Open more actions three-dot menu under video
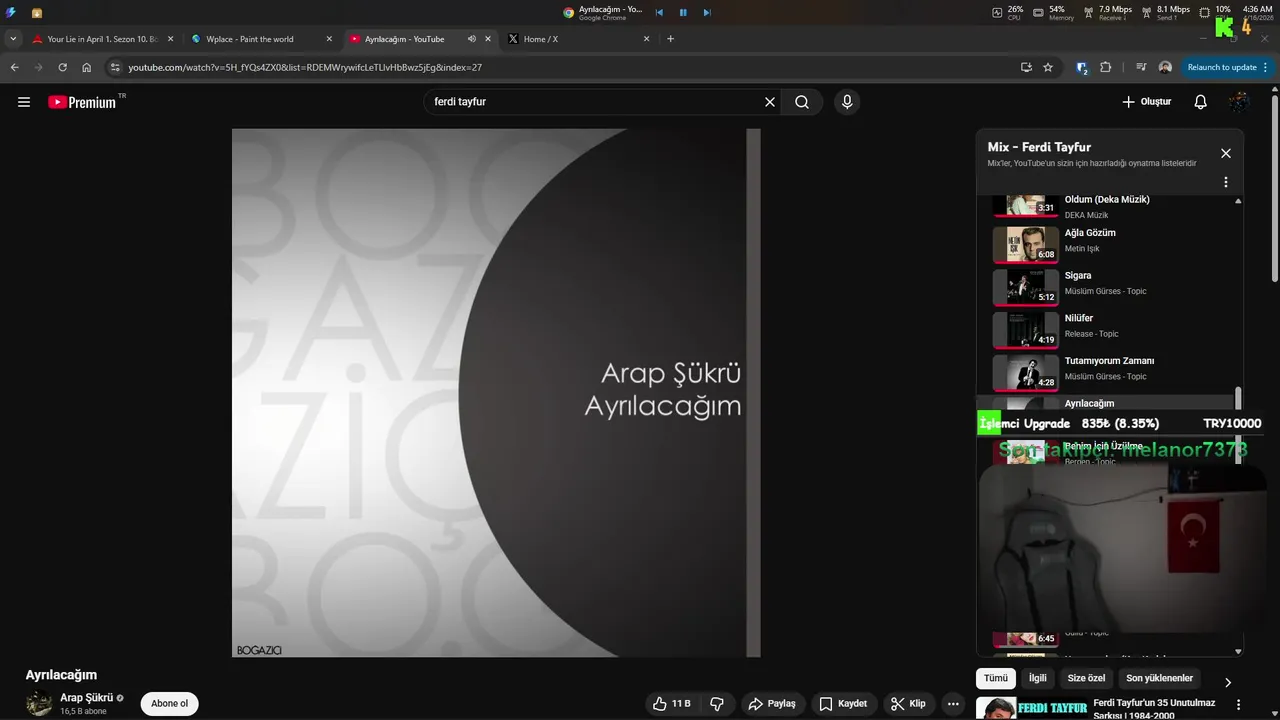 point(953,704)
